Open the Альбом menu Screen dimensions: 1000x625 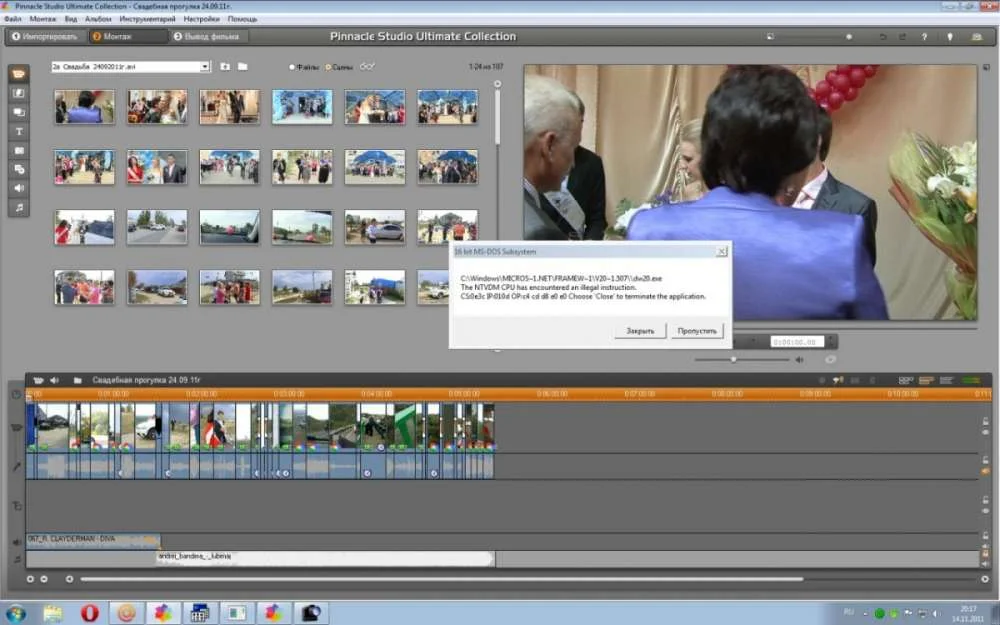[x=99, y=19]
